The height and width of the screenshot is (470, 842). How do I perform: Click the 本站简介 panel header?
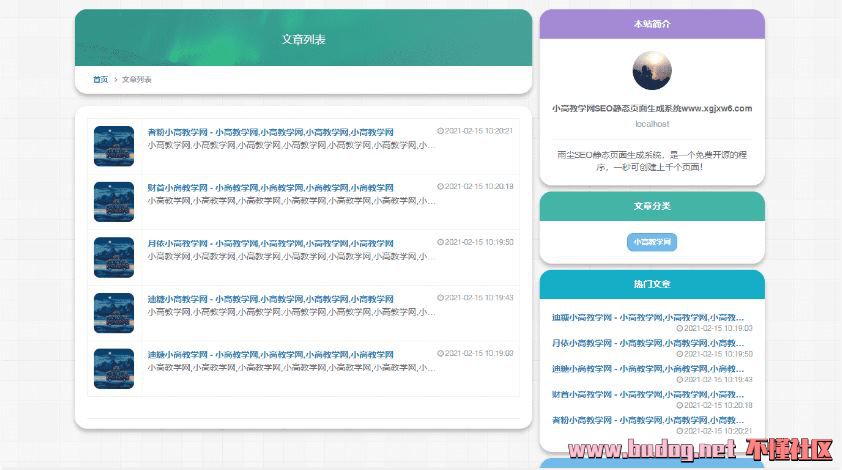tap(652, 24)
